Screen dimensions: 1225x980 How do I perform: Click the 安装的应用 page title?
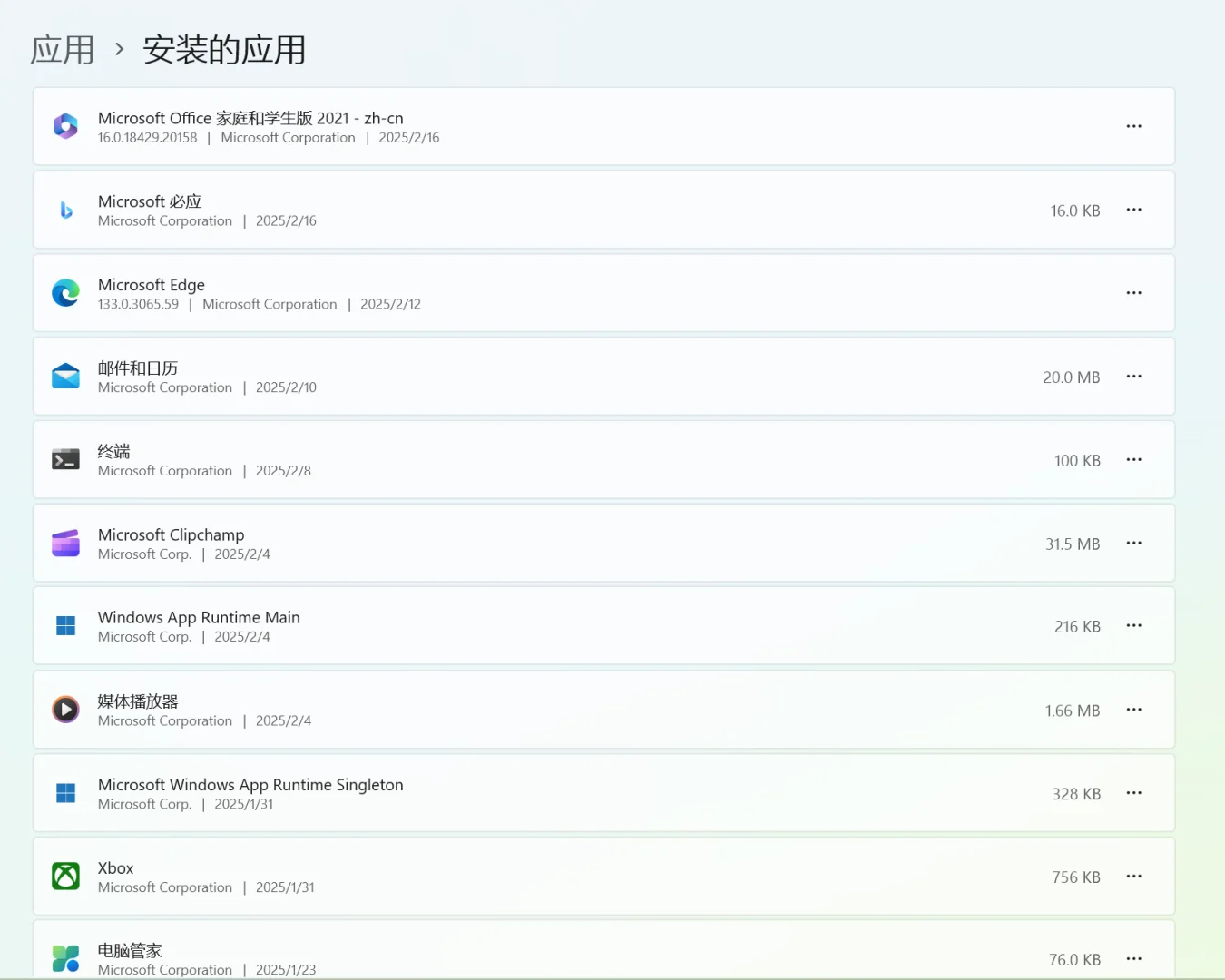click(x=223, y=50)
